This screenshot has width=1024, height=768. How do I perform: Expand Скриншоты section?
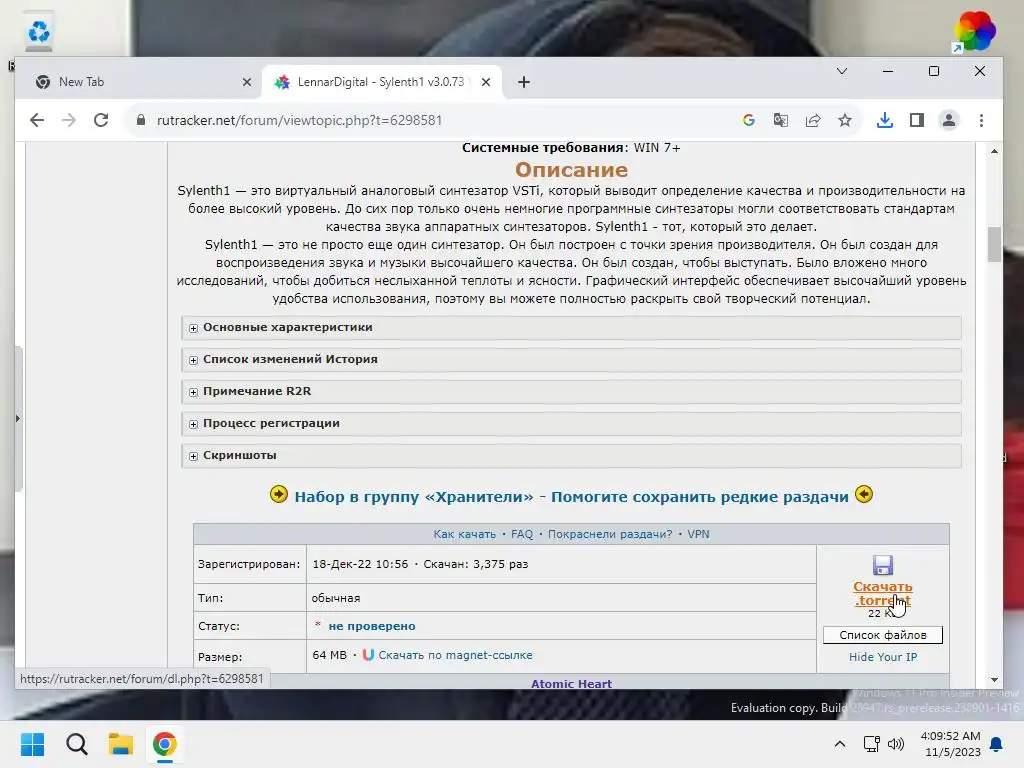pos(571,456)
